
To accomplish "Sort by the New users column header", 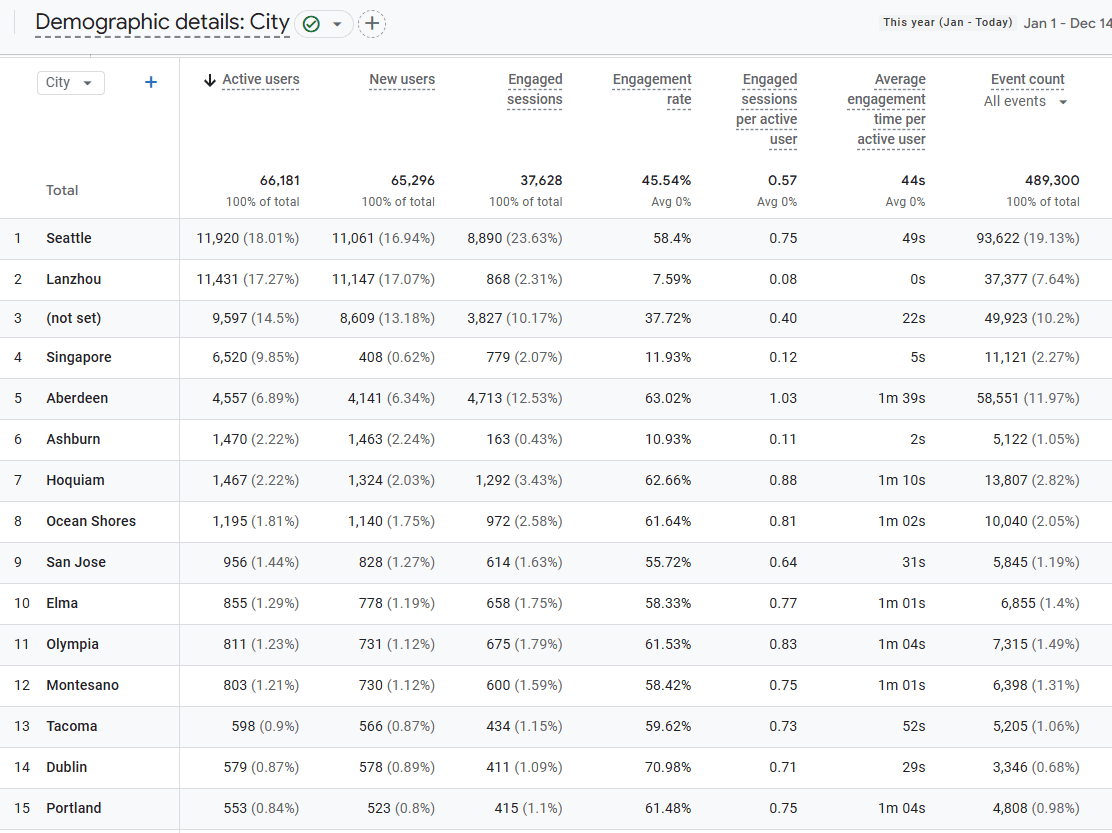I will 402,80.
